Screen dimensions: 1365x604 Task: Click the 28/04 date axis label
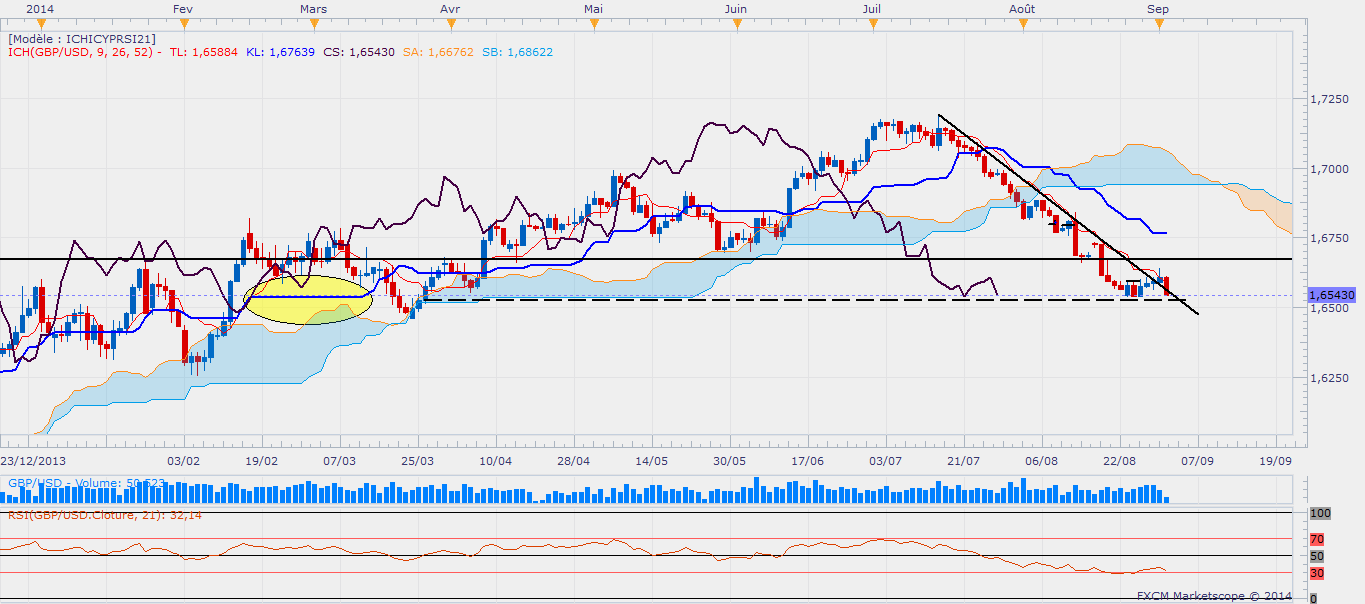tap(573, 462)
